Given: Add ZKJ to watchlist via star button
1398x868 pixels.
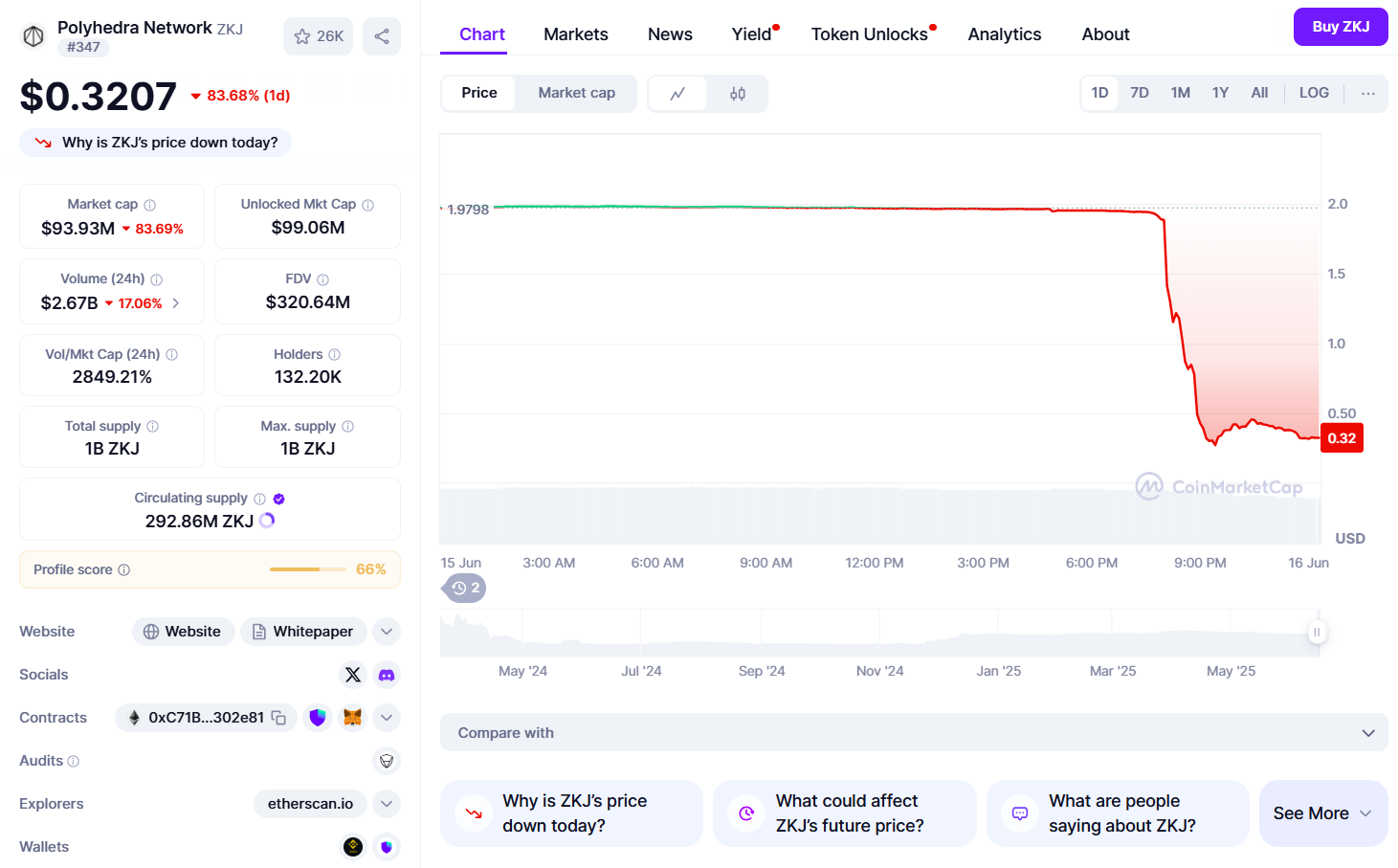Looking at the screenshot, I should [318, 35].
